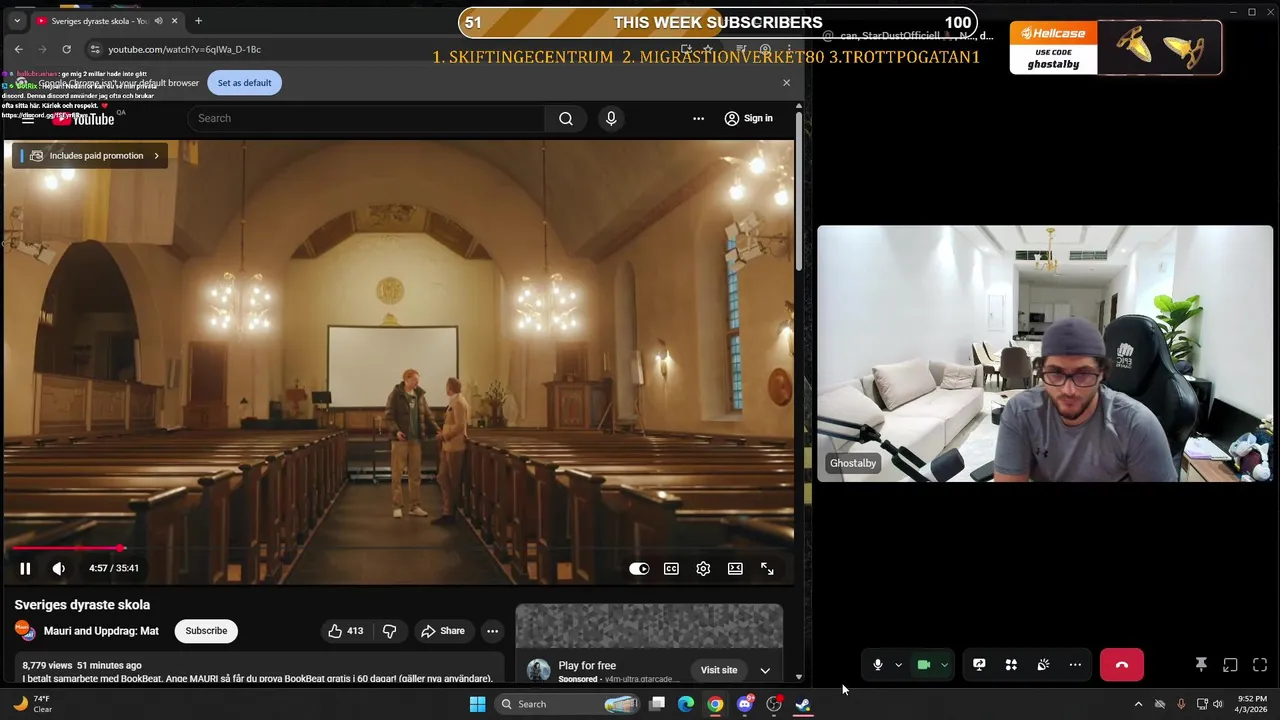Open Task View on the taskbar
Viewport: 1280px width, 720px height.
click(x=657, y=704)
